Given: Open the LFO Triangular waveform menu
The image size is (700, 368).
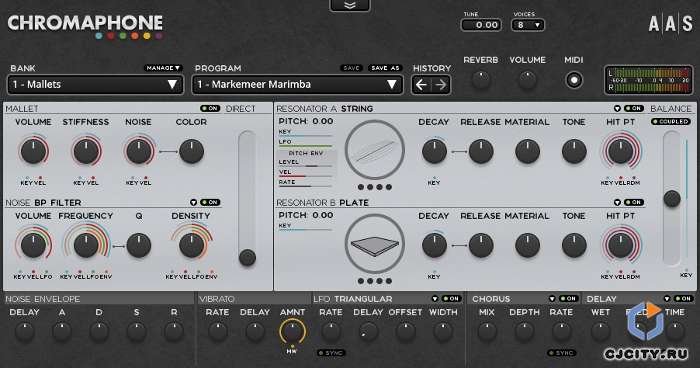Looking at the screenshot, I should [x=435, y=298].
